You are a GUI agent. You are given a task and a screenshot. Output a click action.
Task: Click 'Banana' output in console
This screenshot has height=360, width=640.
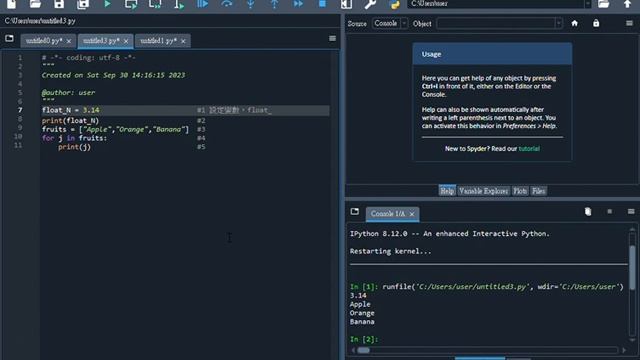pyautogui.click(x=362, y=322)
